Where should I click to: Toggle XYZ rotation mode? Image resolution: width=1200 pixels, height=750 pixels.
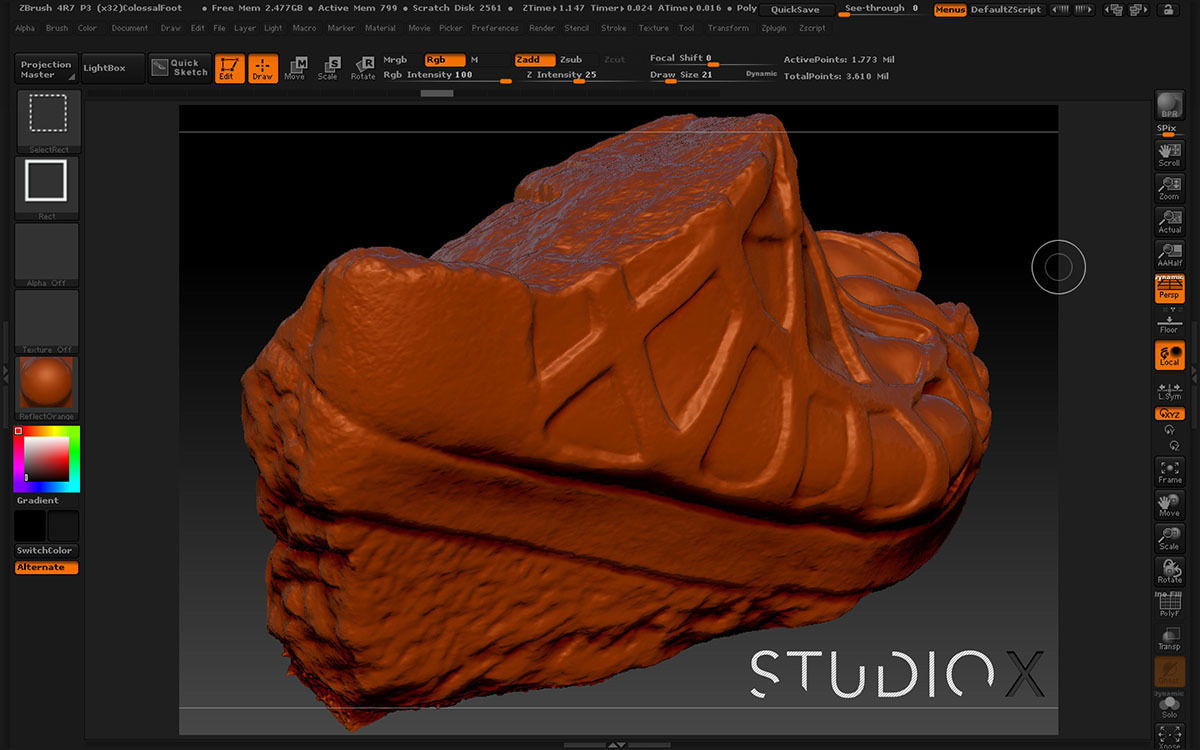point(1169,413)
